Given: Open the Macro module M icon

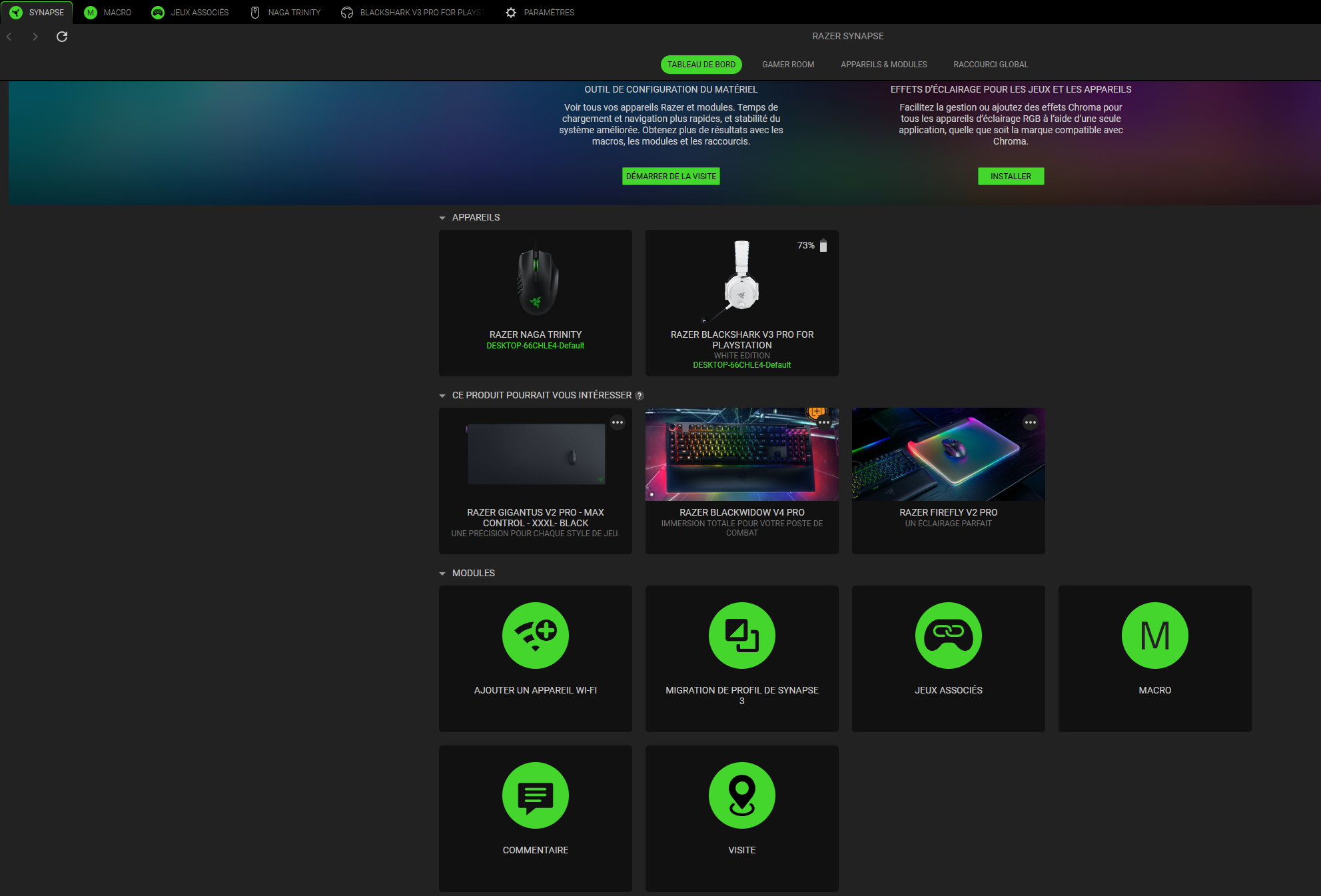Looking at the screenshot, I should 1155,636.
